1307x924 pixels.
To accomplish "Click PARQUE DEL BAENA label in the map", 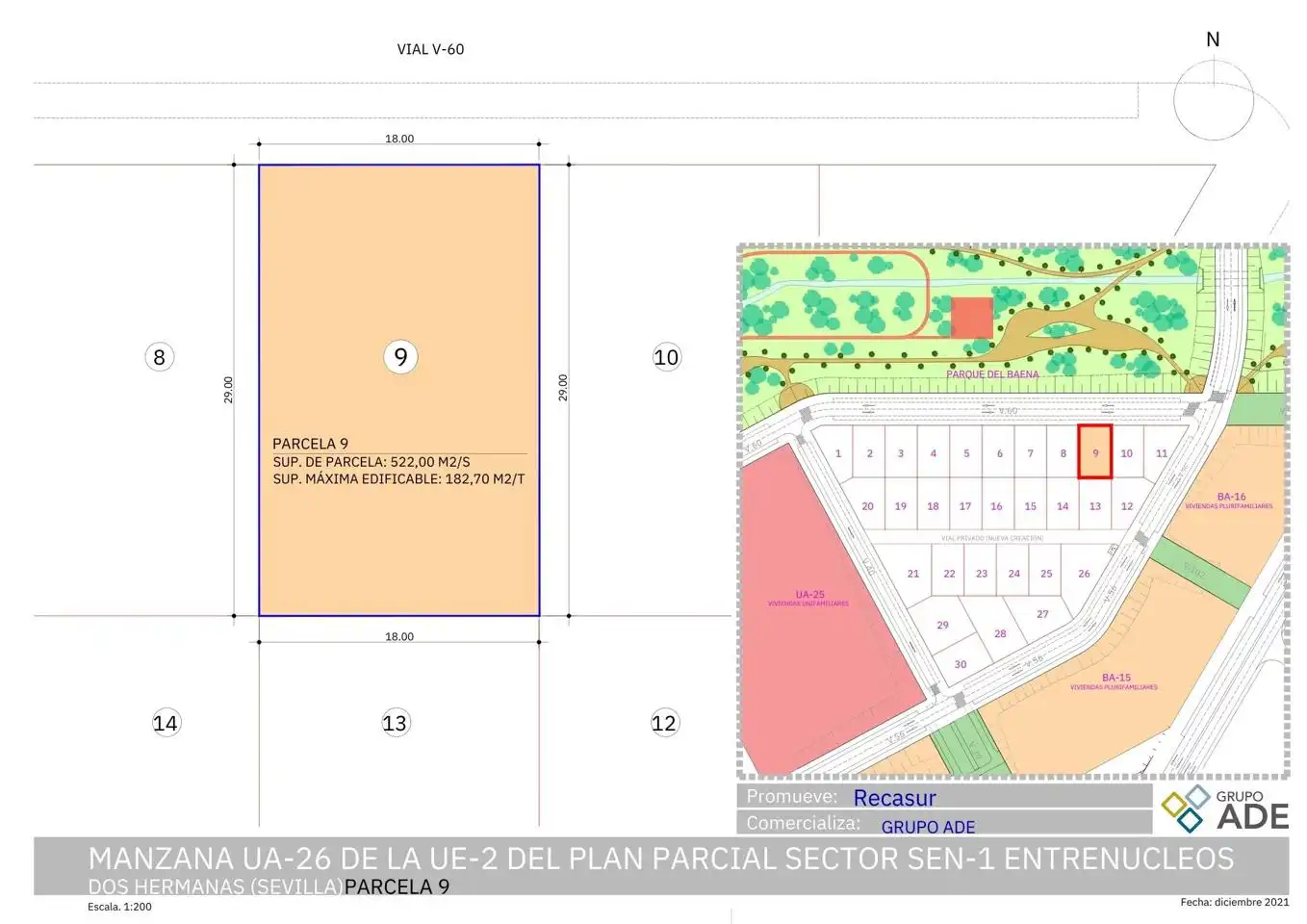I will [x=992, y=374].
